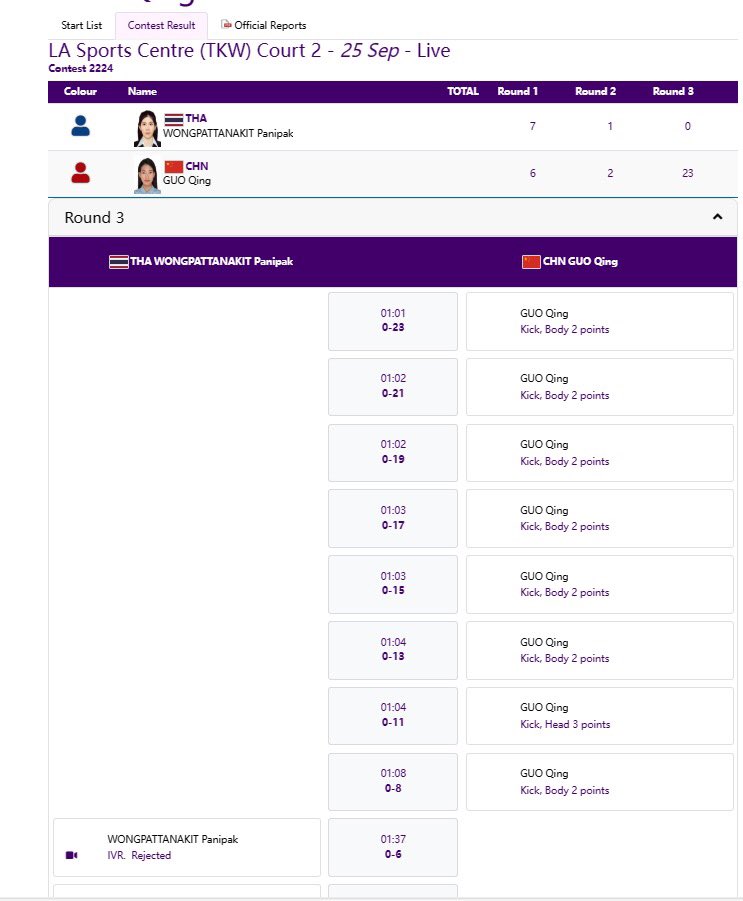
Task: Click the red competitor colour icon
Action: pos(80,172)
